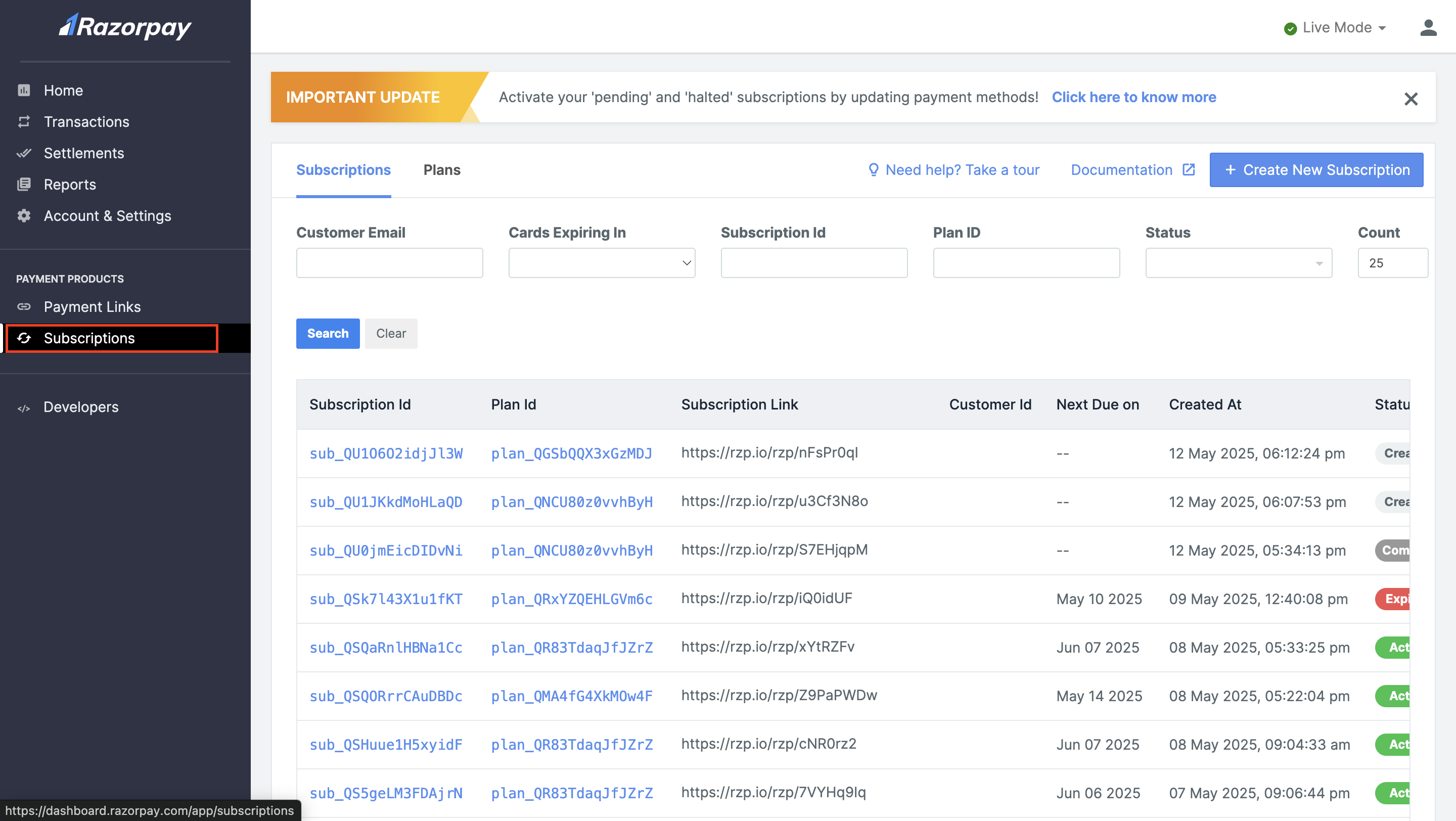Open subscription sub_QU1O6O2idjJl3W
The image size is (1456, 821).
pyautogui.click(x=386, y=453)
